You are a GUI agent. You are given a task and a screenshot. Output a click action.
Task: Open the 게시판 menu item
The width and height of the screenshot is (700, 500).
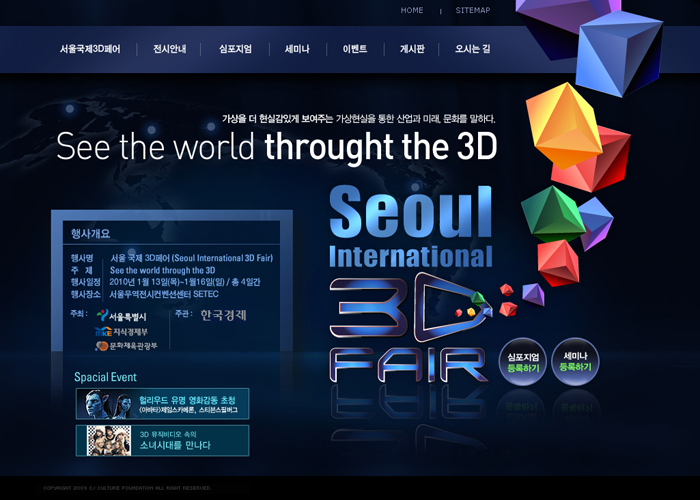pos(412,49)
